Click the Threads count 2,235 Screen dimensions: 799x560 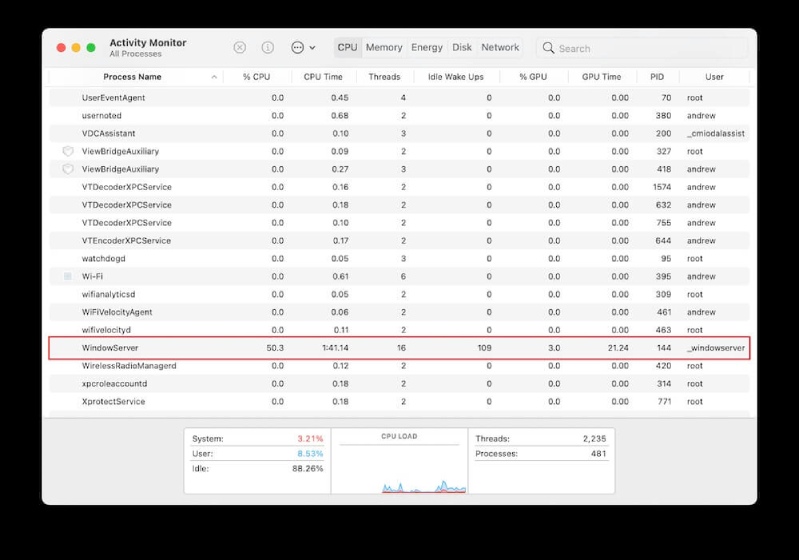(x=595, y=439)
